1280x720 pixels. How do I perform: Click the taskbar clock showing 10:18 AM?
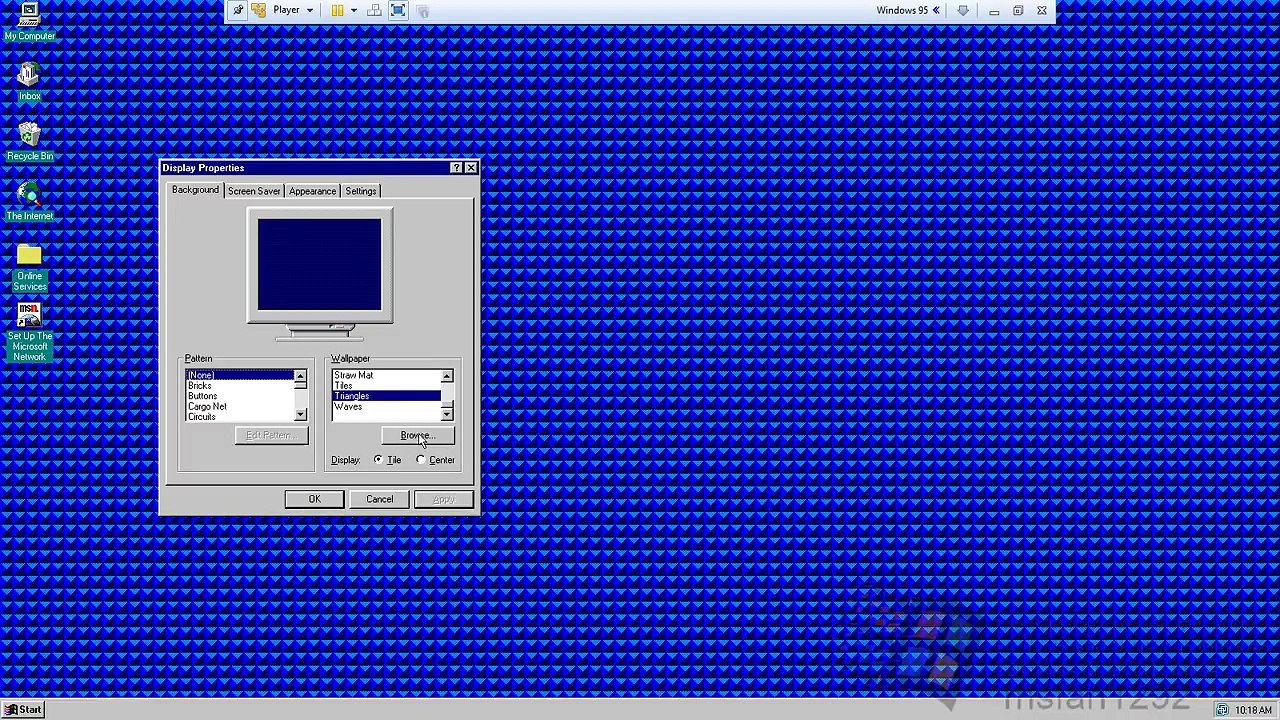coord(1253,710)
